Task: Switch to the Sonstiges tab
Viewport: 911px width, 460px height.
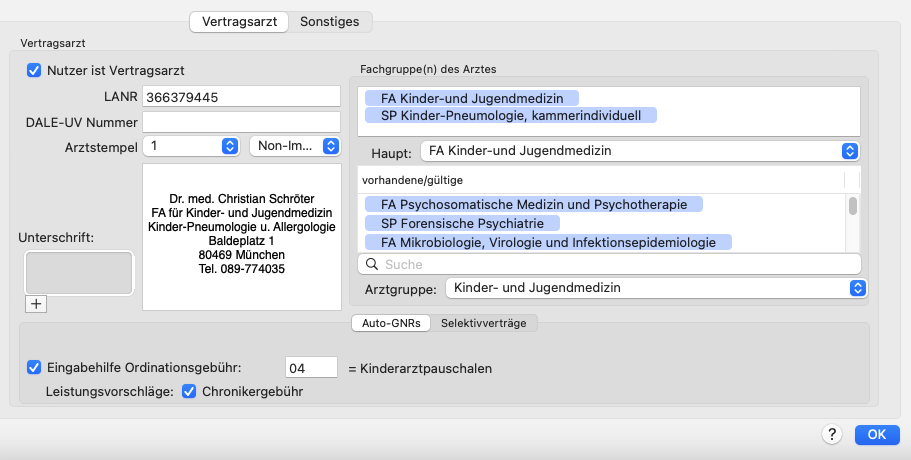Action: (x=329, y=22)
